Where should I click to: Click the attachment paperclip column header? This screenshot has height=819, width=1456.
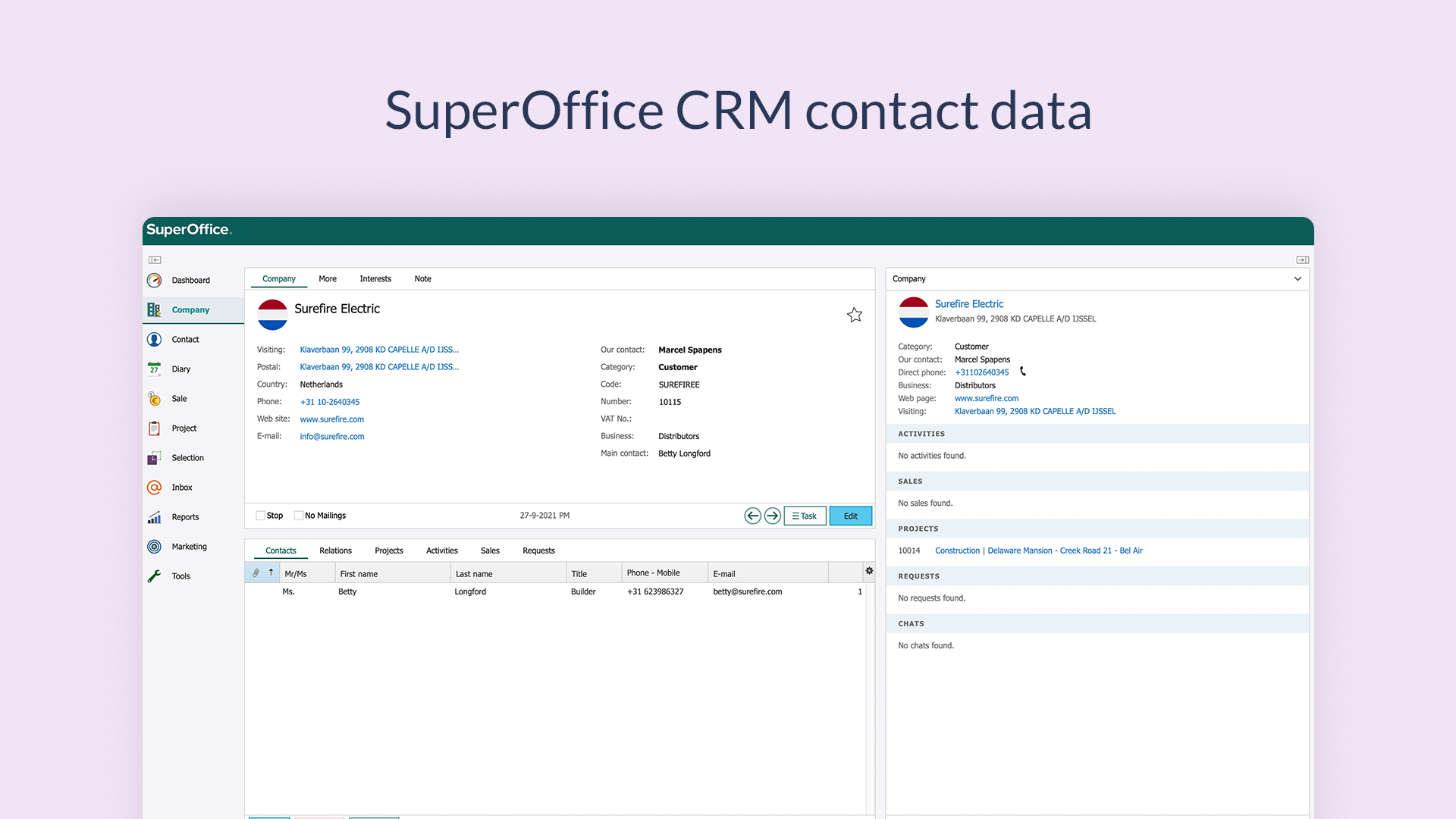pyautogui.click(x=256, y=573)
